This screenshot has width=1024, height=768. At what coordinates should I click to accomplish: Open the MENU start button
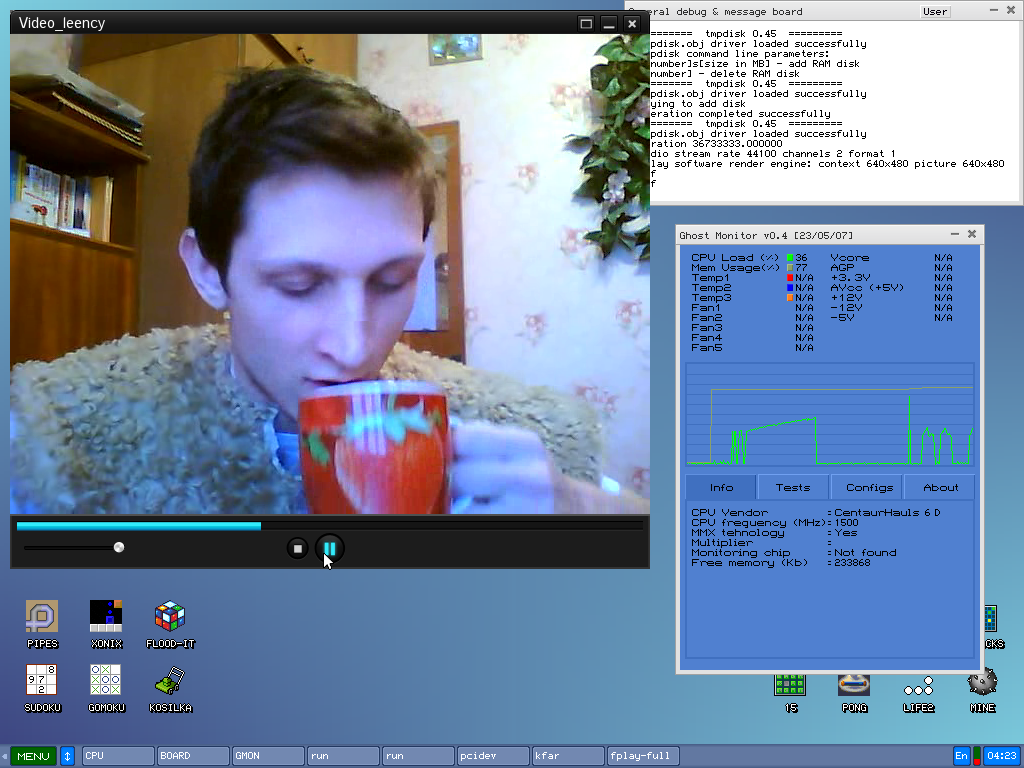pos(32,756)
